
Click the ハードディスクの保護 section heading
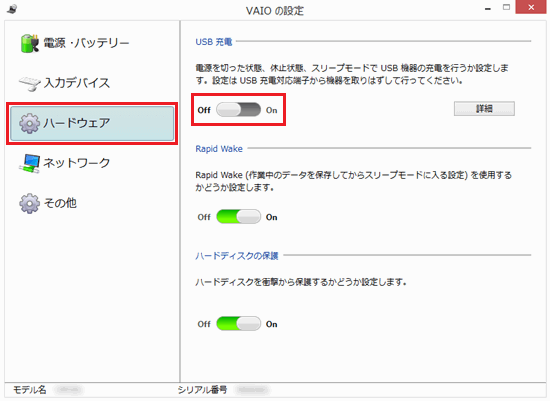click(x=237, y=256)
